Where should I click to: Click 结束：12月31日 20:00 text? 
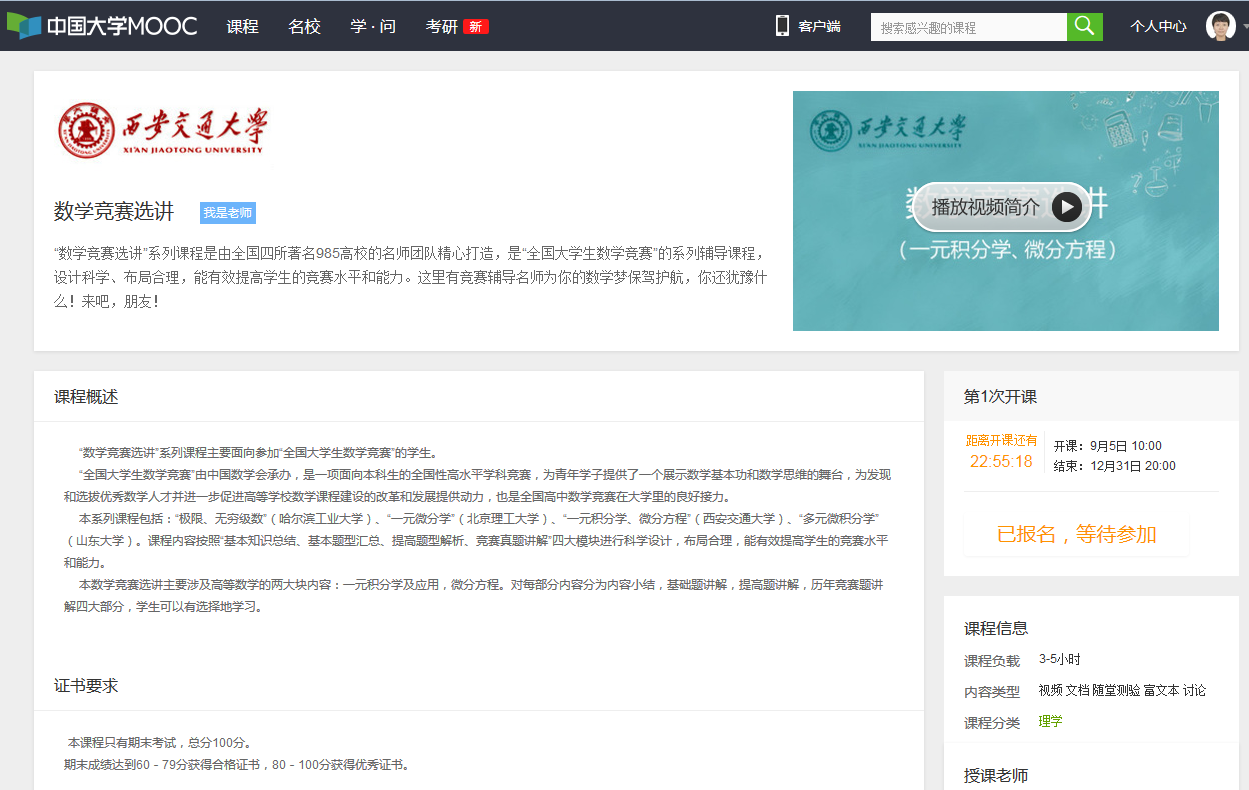pyautogui.click(x=1115, y=466)
